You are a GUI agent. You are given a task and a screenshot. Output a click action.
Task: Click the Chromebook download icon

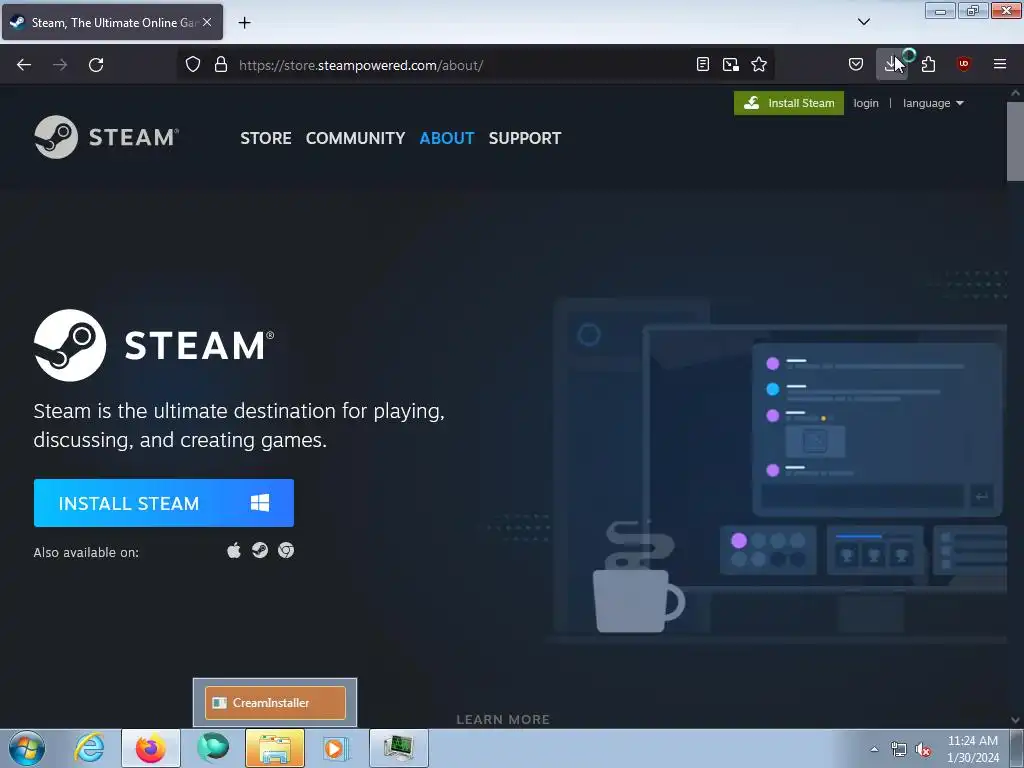286,551
